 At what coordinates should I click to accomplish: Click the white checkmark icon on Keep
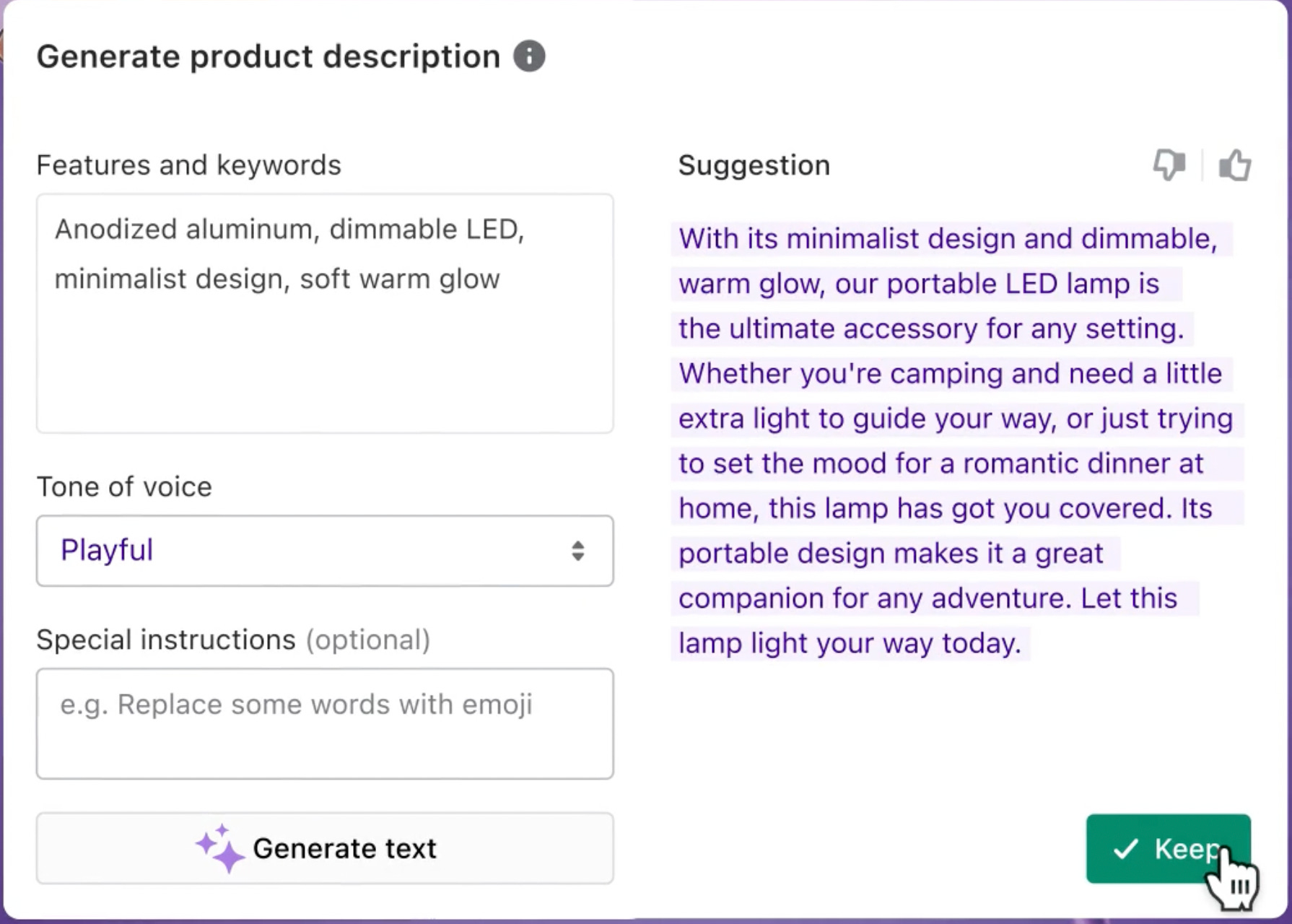[1125, 849]
